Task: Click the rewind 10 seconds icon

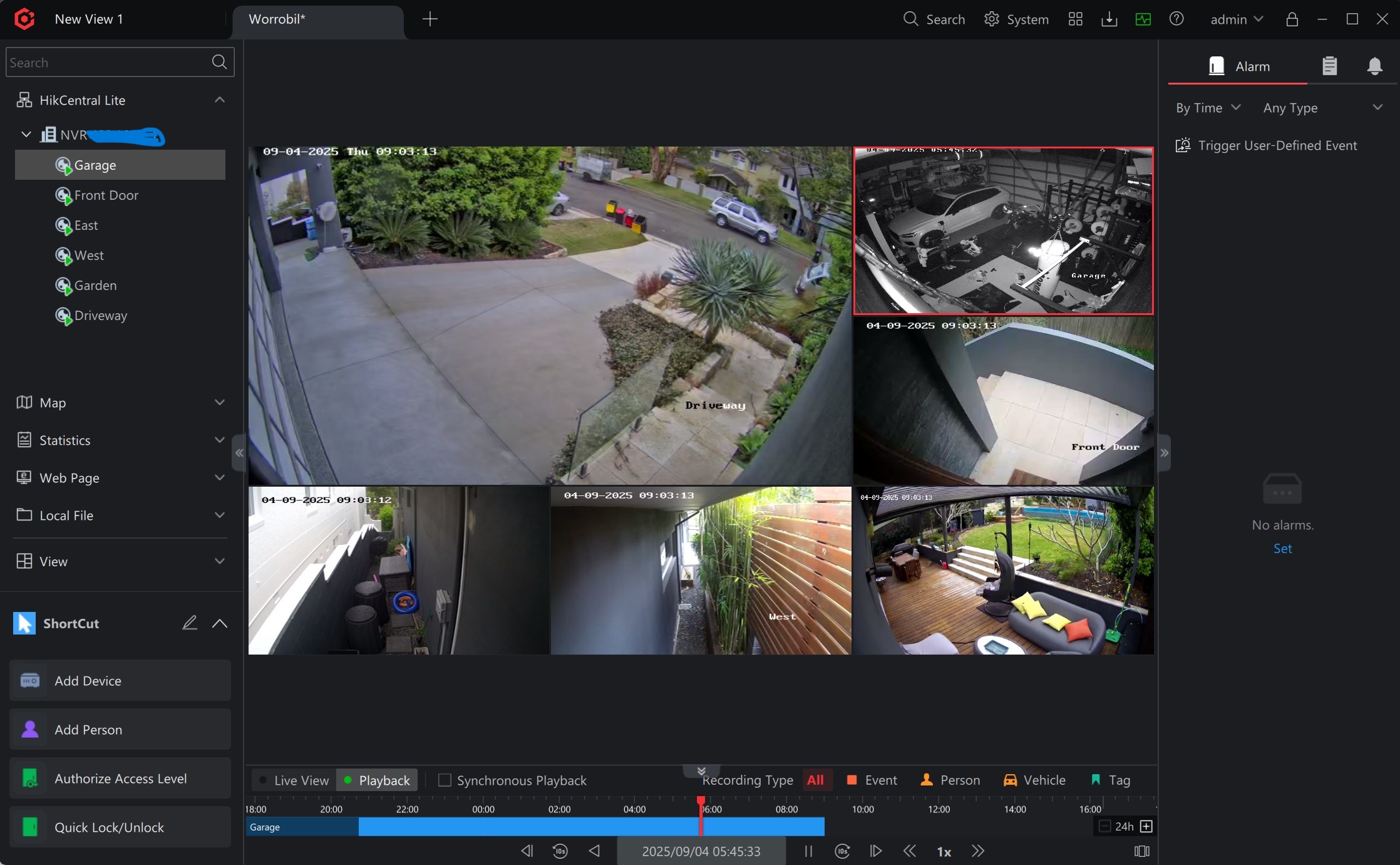Action: click(x=560, y=851)
